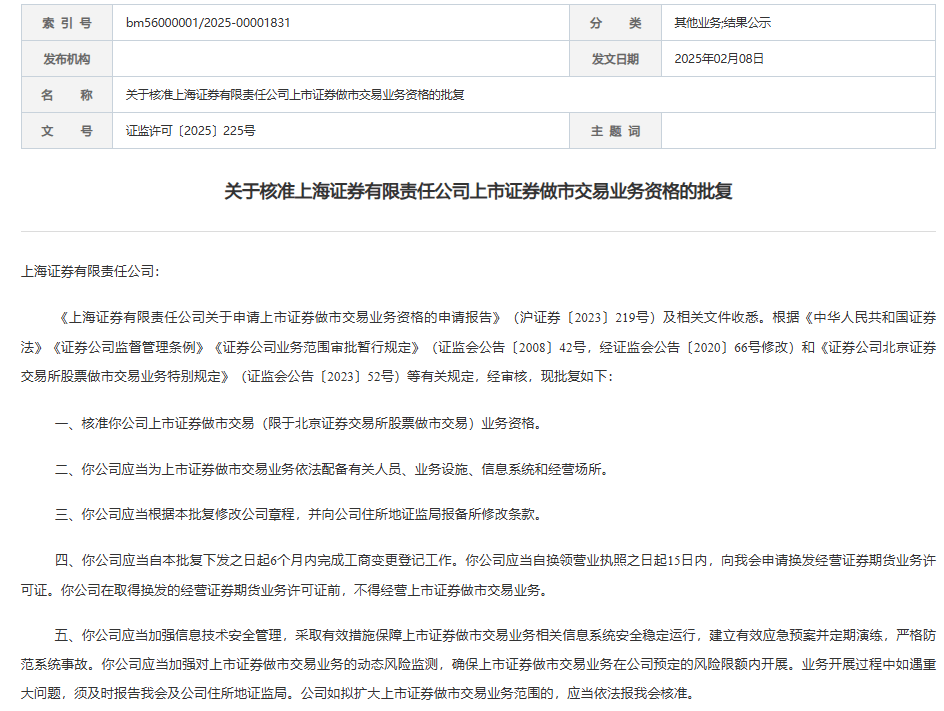The width and height of the screenshot is (944, 711).
Task: Click category value 其他业务;结果公示
Action: [x=722, y=22]
